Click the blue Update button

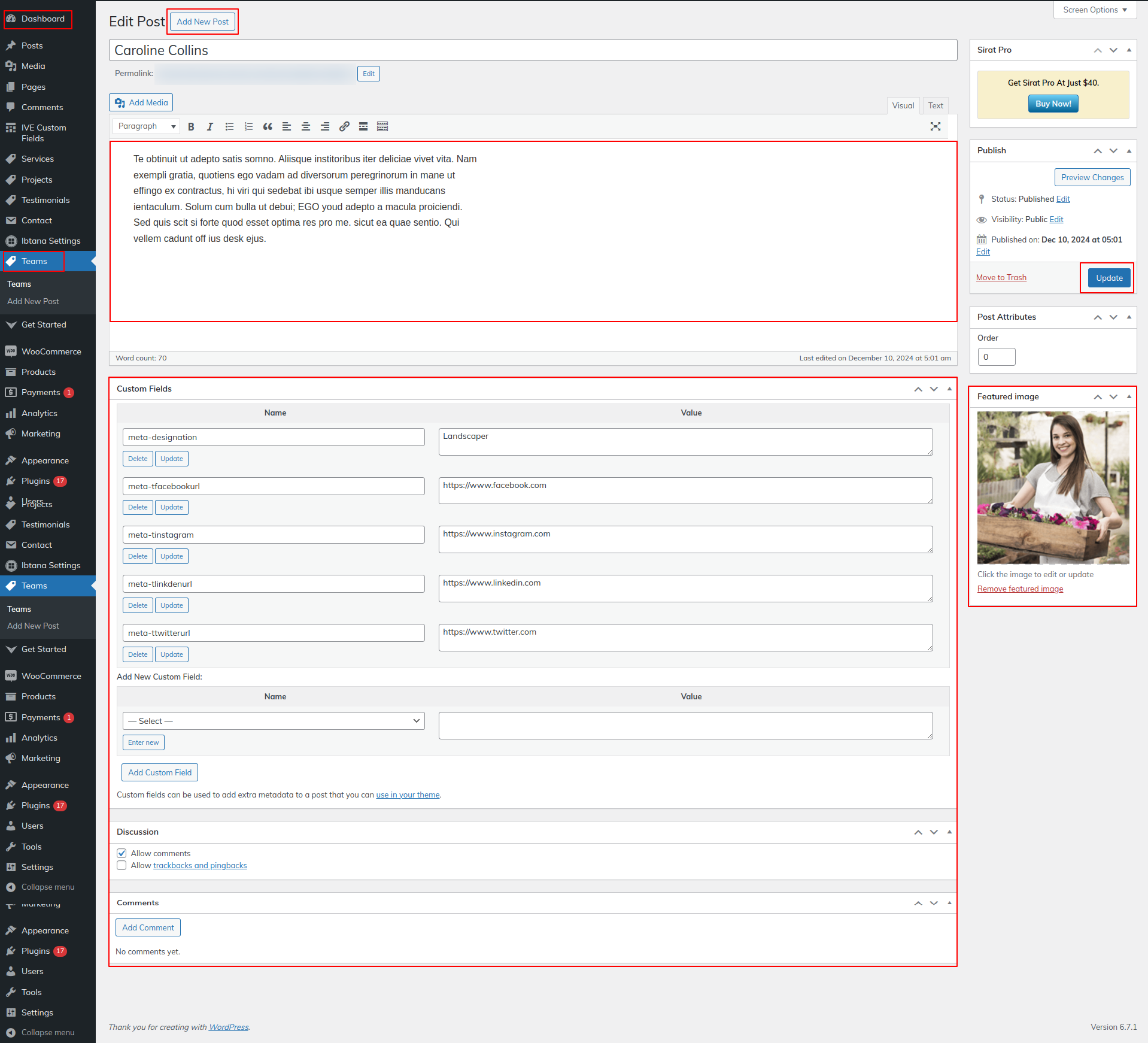(1109, 278)
